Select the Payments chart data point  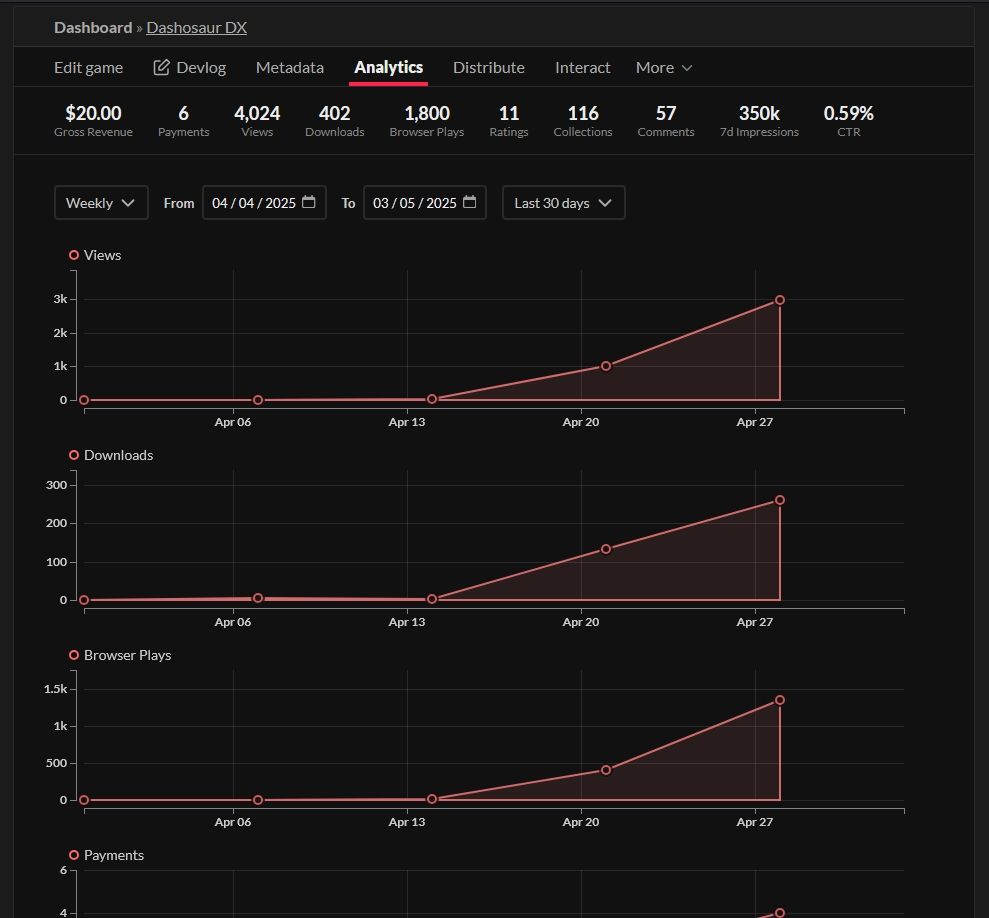coord(780,913)
